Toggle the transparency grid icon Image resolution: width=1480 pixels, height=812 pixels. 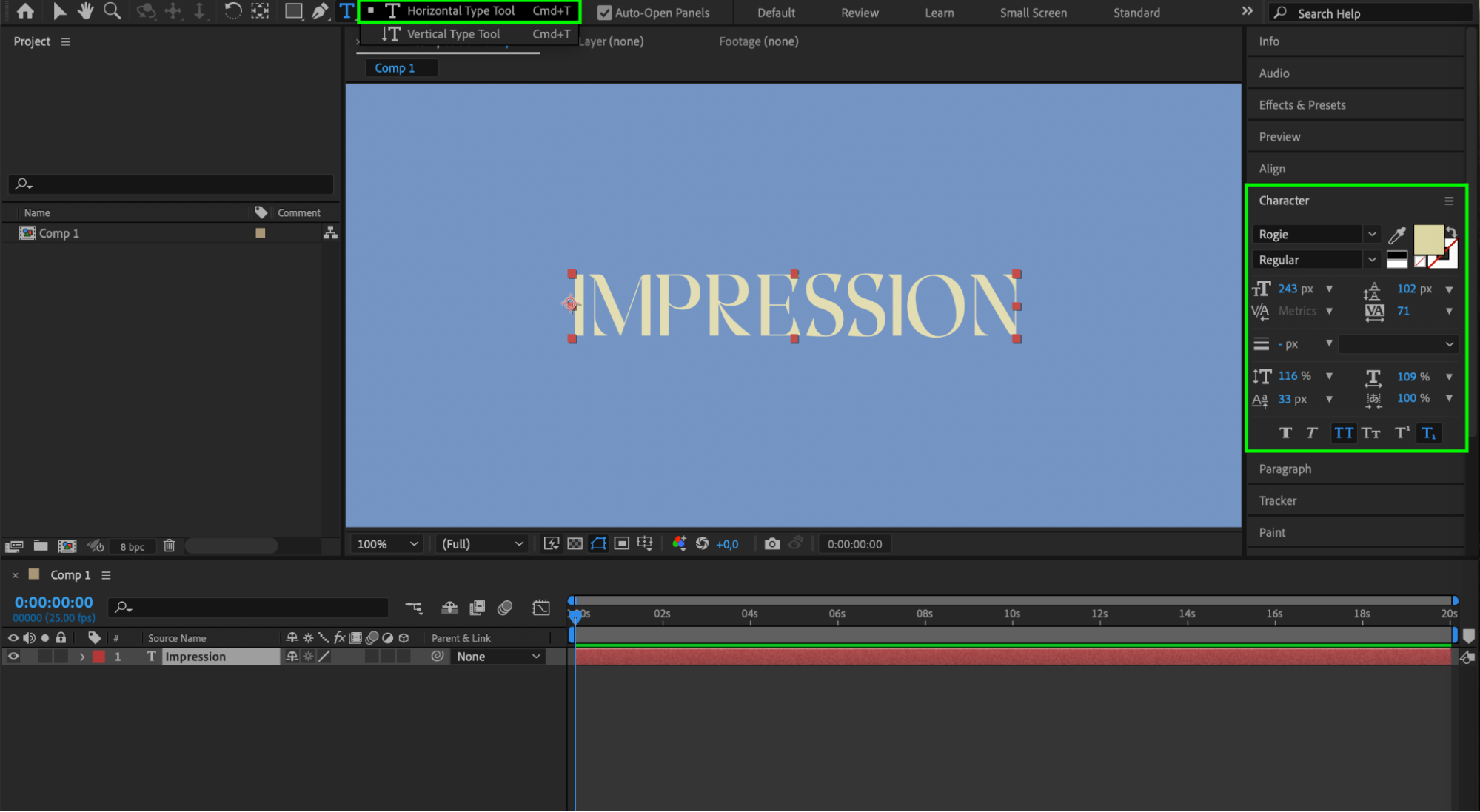(x=575, y=544)
